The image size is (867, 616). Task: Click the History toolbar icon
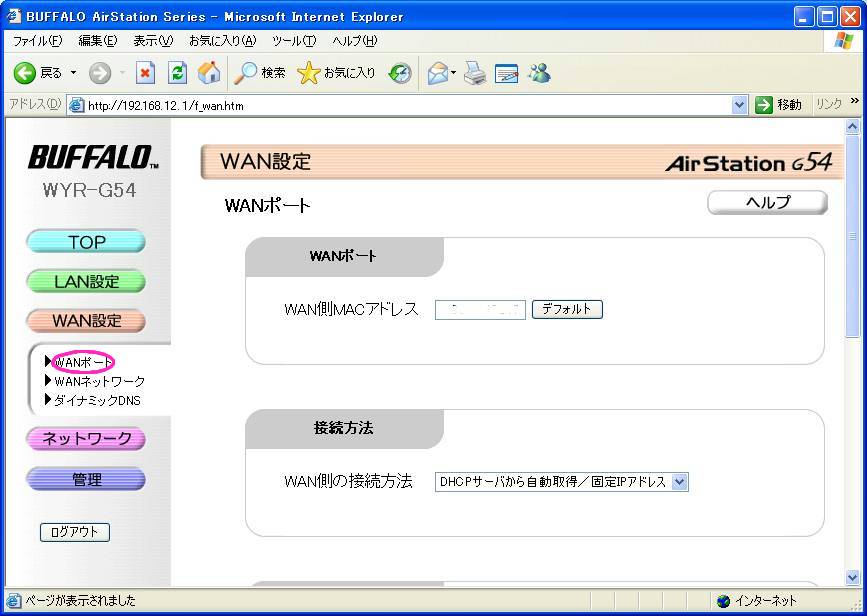400,73
